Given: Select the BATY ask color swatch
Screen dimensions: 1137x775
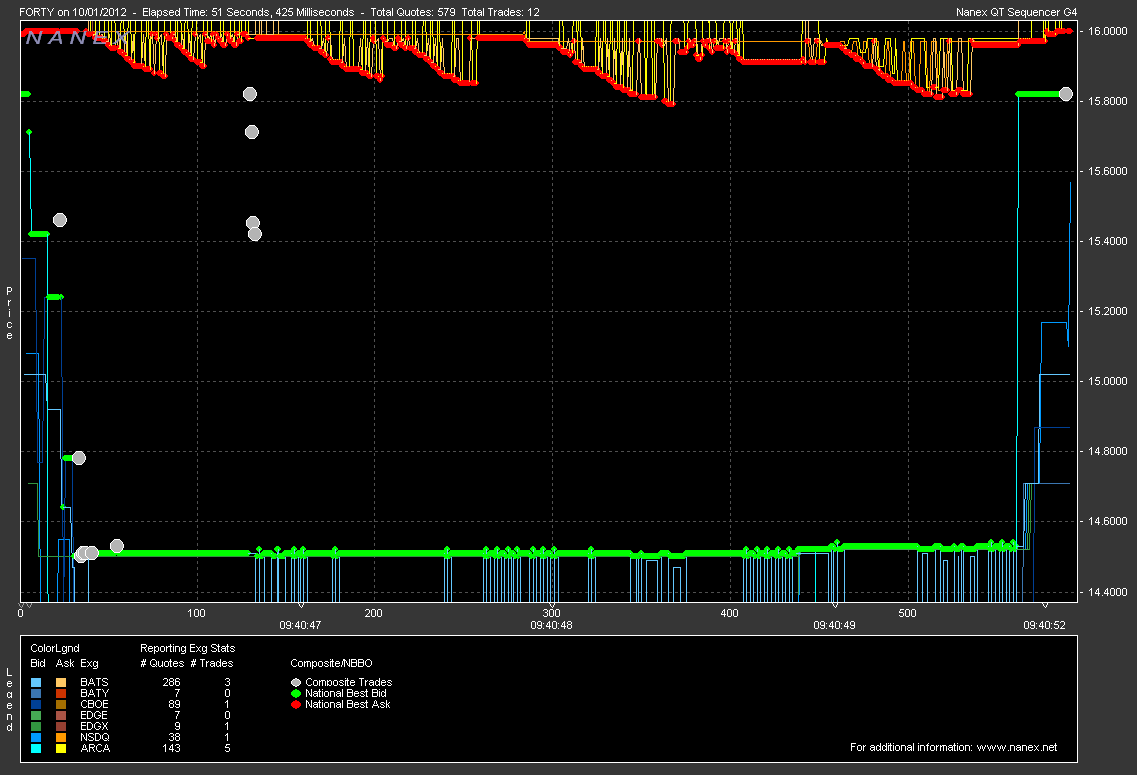Looking at the screenshot, I should (x=61, y=693).
